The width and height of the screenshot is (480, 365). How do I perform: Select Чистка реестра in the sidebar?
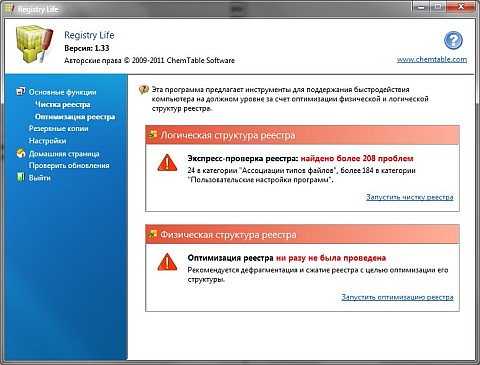(63, 104)
